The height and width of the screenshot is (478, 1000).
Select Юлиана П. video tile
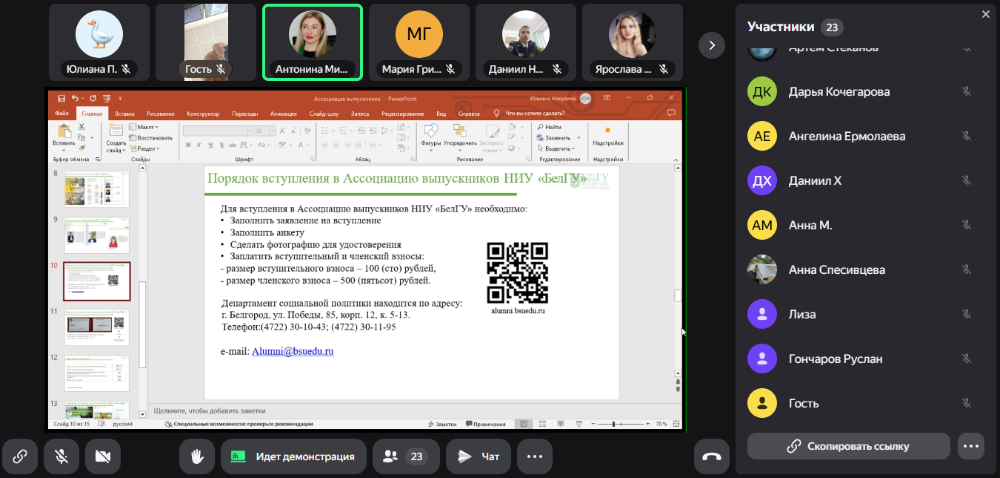coord(99,43)
